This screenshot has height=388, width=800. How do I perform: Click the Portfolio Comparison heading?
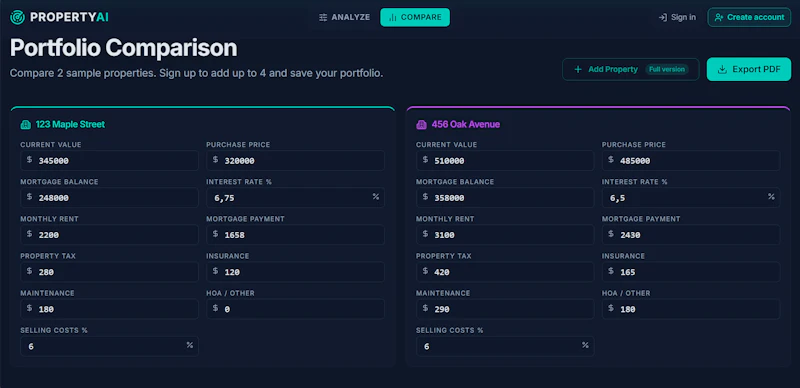[x=123, y=48]
